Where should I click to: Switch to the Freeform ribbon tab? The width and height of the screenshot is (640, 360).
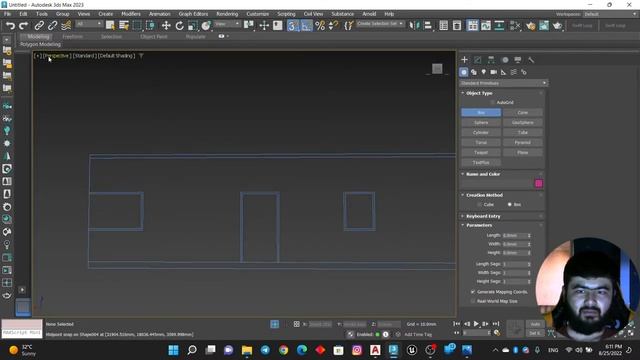click(73, 36)
